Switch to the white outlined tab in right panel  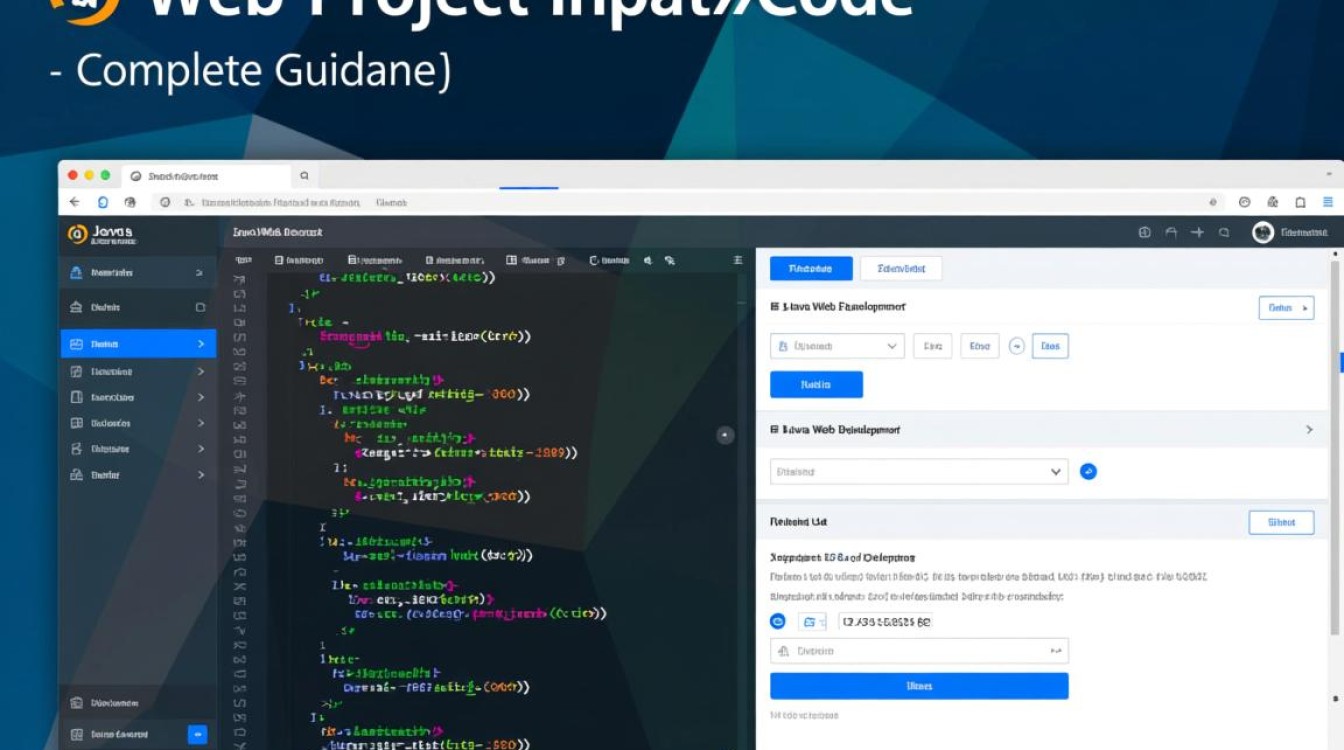tap(900, 268)
